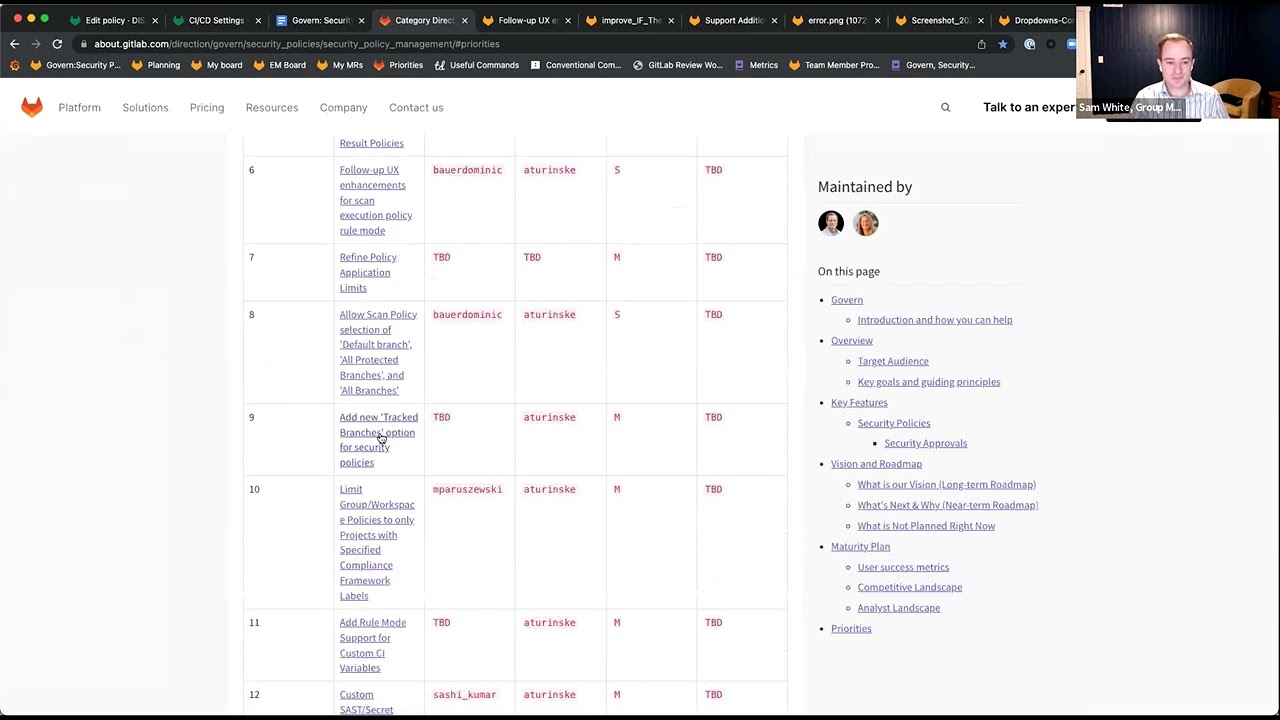1280x720 pixels.
Task: Open the site search magnifier icon
Action: pos(945,107)
